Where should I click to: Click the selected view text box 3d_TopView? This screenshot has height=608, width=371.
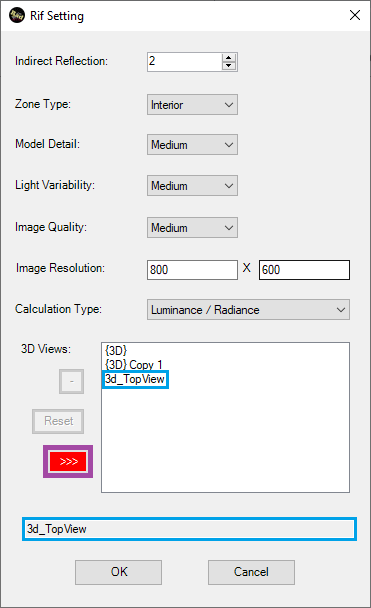point(189,529)
